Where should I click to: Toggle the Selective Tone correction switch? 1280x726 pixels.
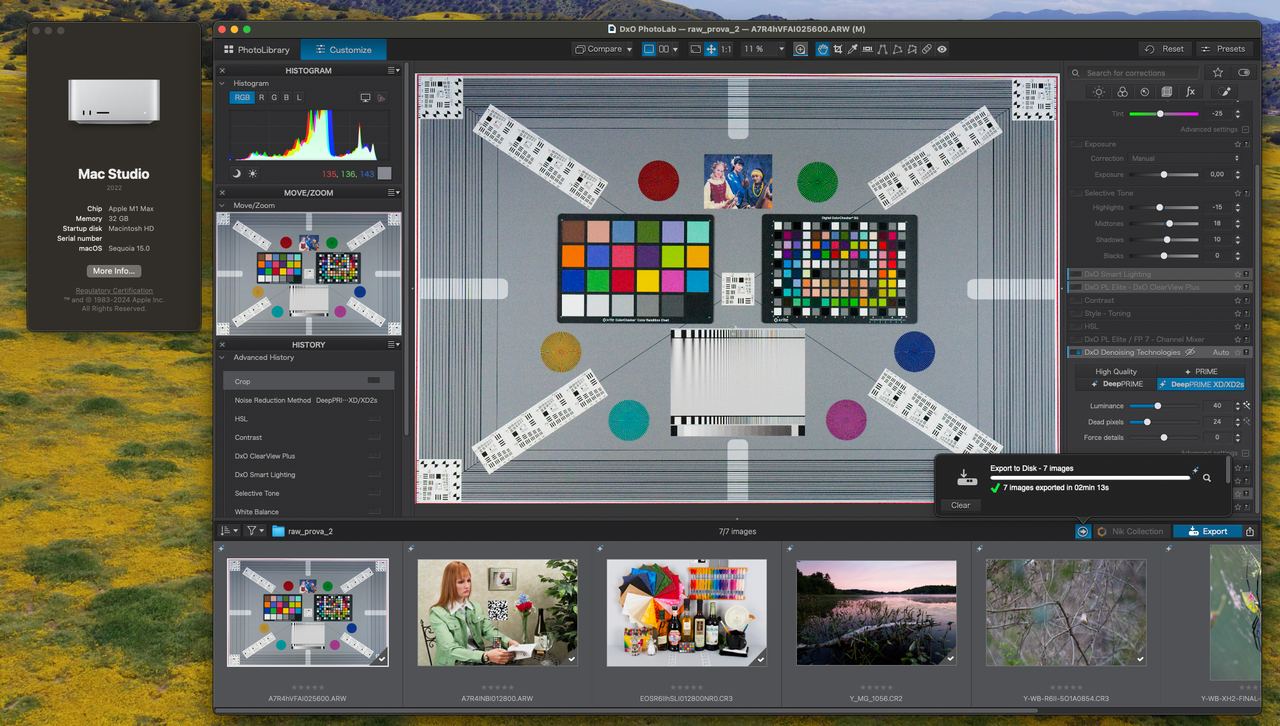tap(1076, 193)
